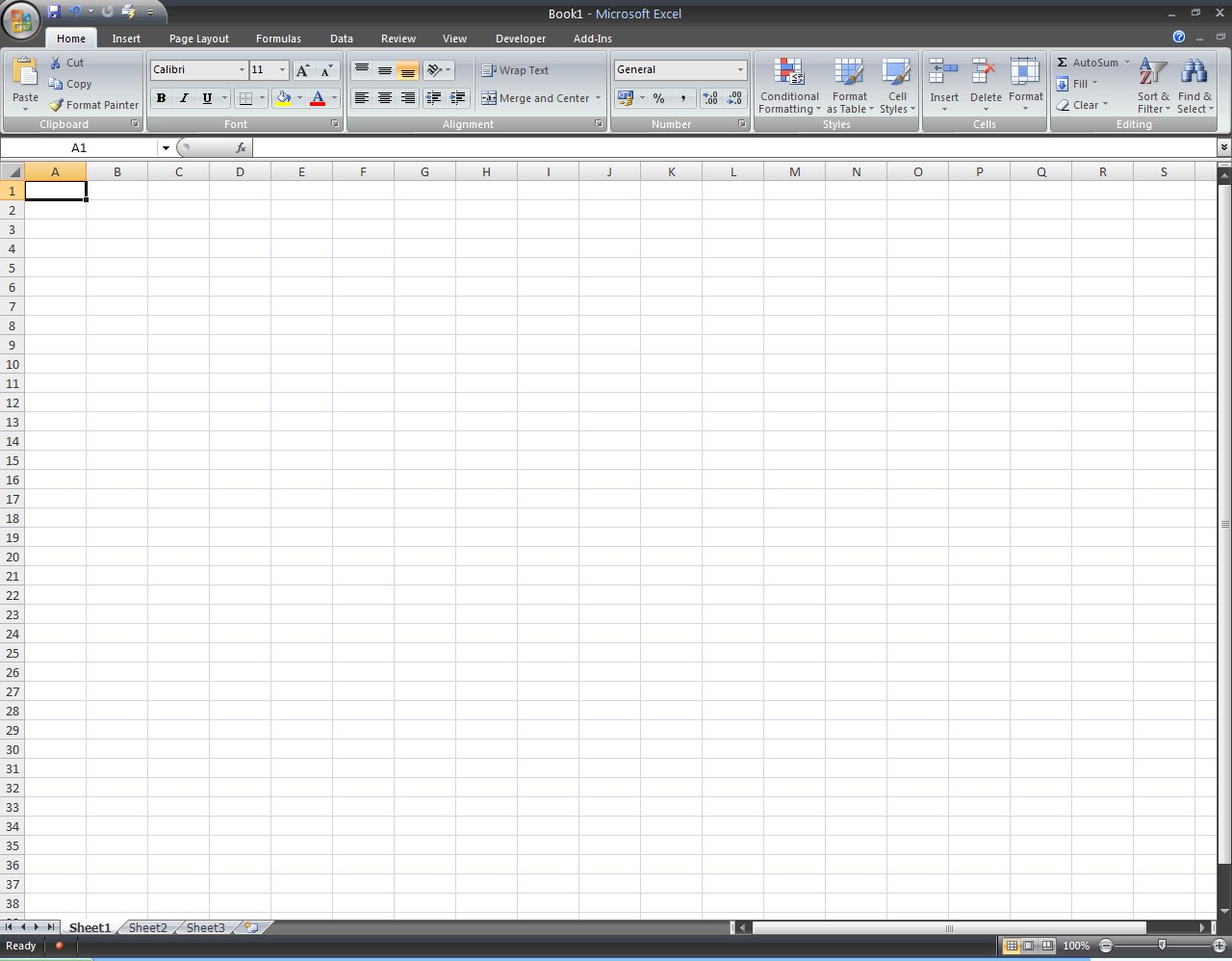Open Font dialog box launcher

click(x=335, y=124)
